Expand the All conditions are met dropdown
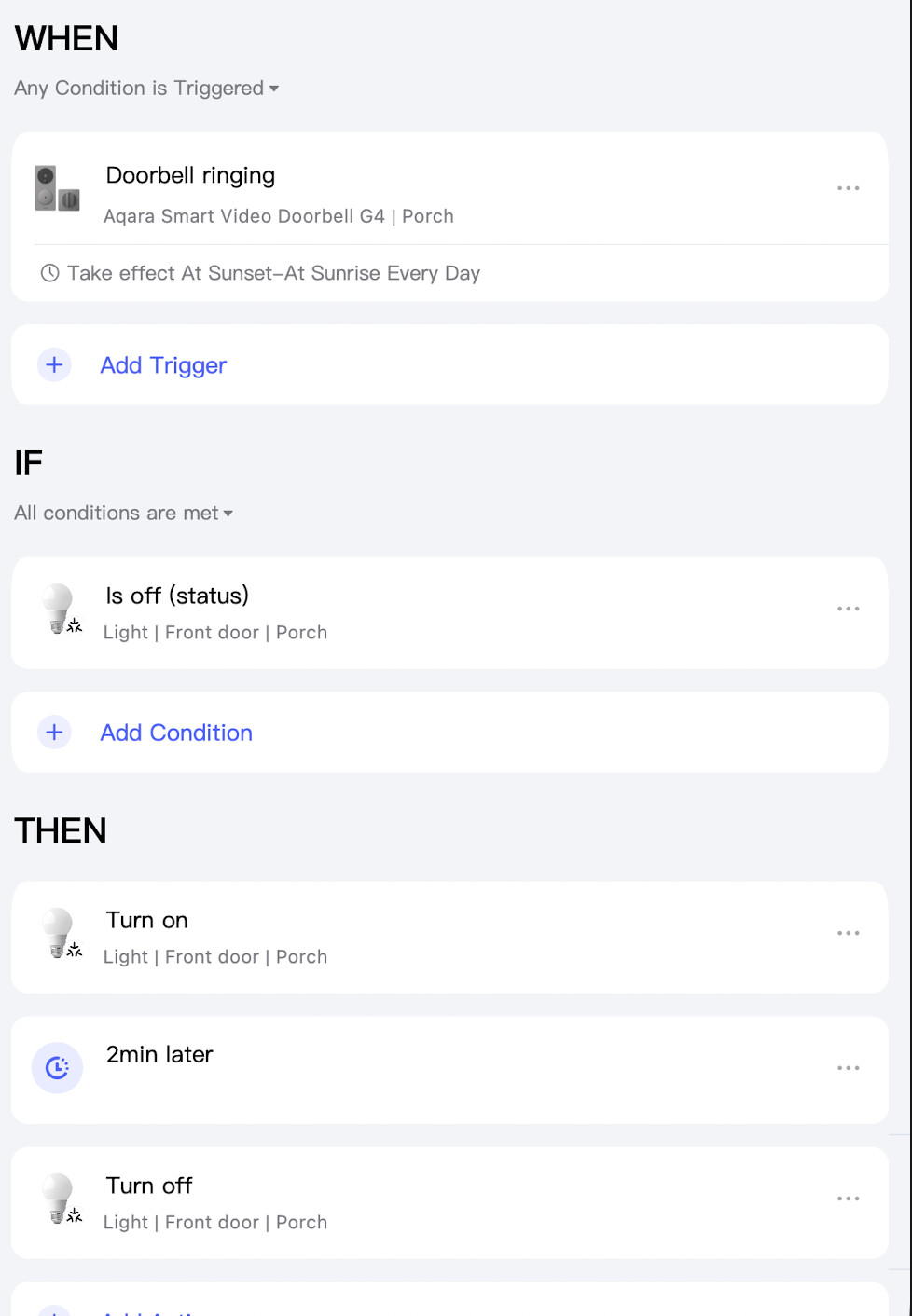This screenshot has height=1316, width=912. [123, 514]
